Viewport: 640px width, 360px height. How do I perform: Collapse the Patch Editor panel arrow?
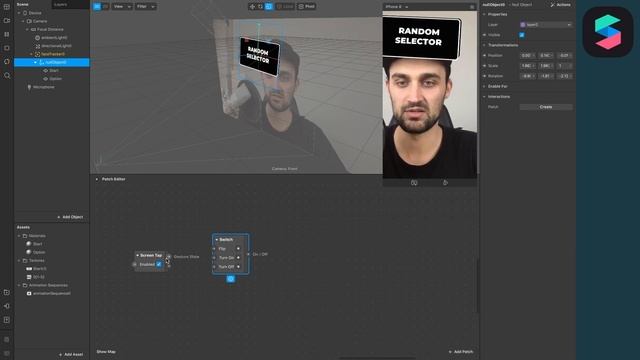coord(97,179)
